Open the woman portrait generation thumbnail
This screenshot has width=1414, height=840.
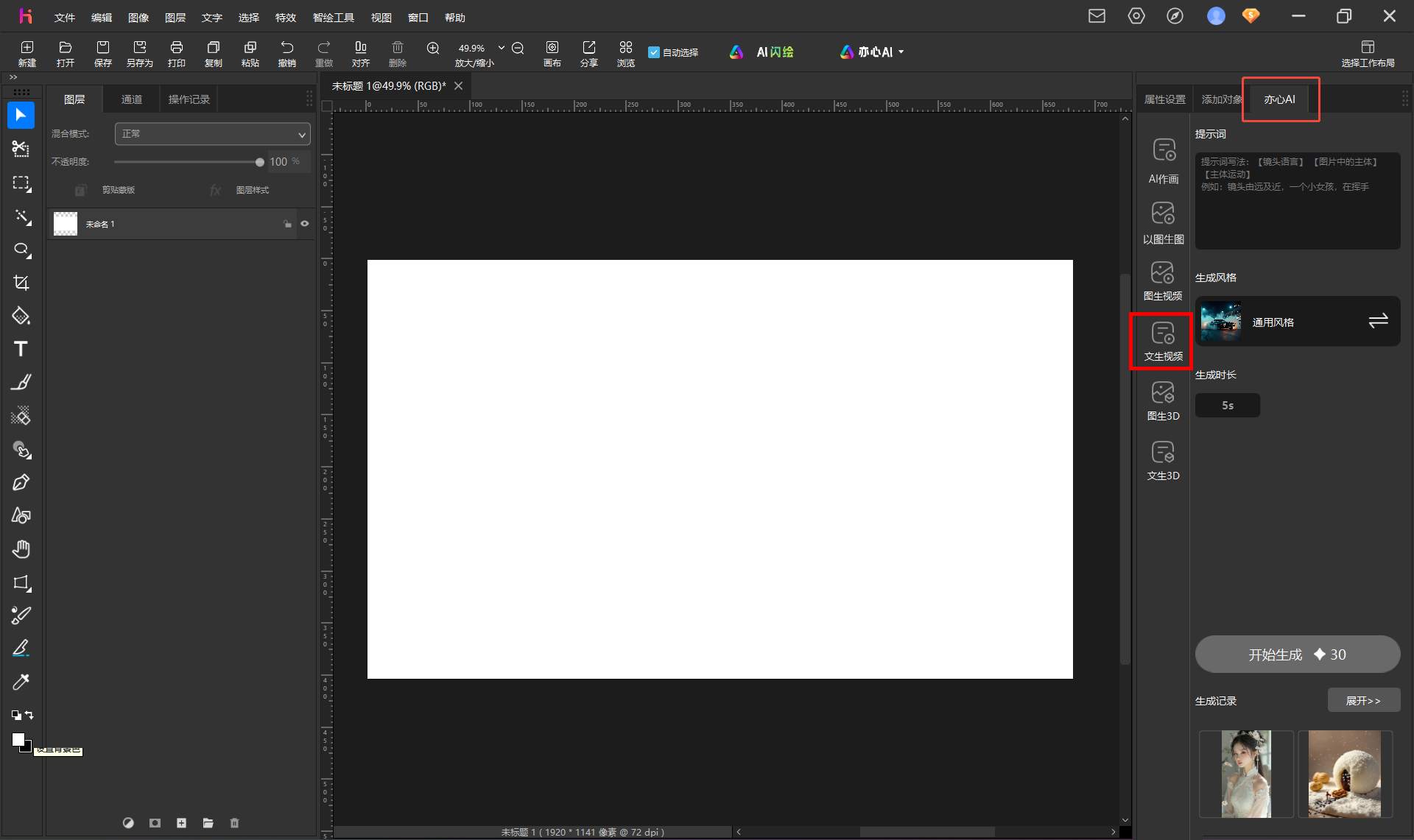[x=1246, y=774]
